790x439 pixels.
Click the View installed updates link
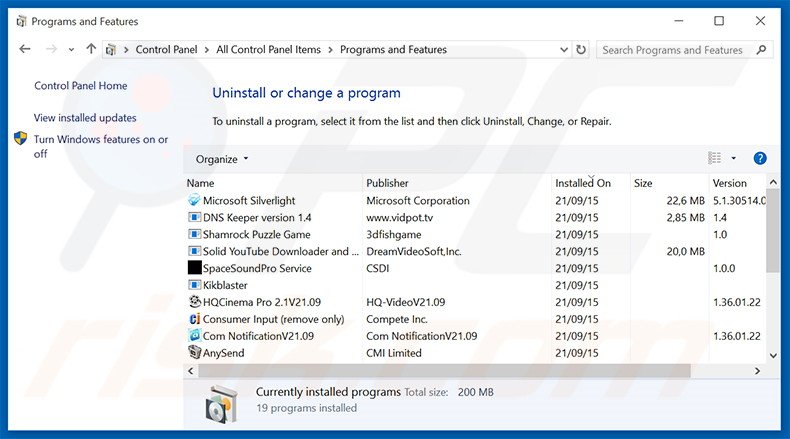[85, 118]
